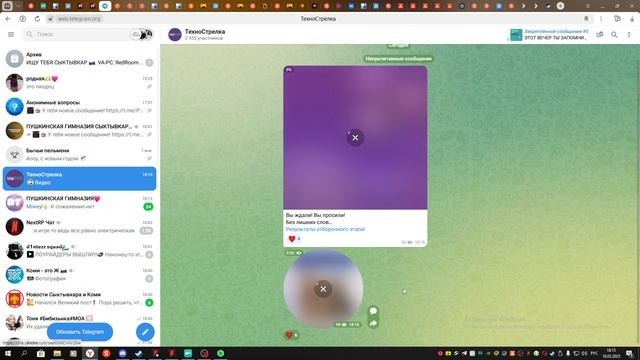
Task: Open the browser downloads icon
Action: coord(632,19)
